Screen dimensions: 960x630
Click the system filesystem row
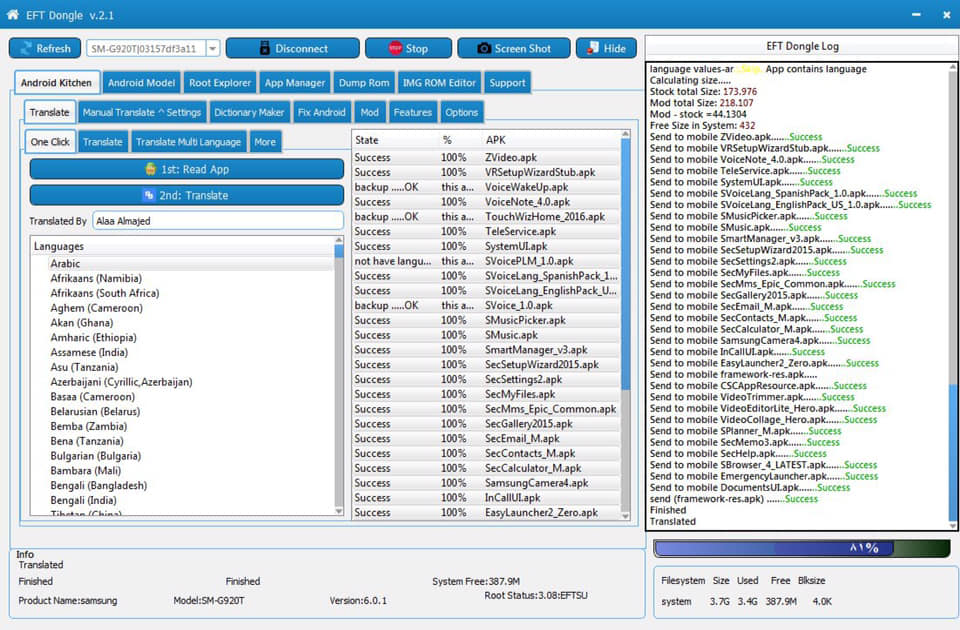(746, 601)
